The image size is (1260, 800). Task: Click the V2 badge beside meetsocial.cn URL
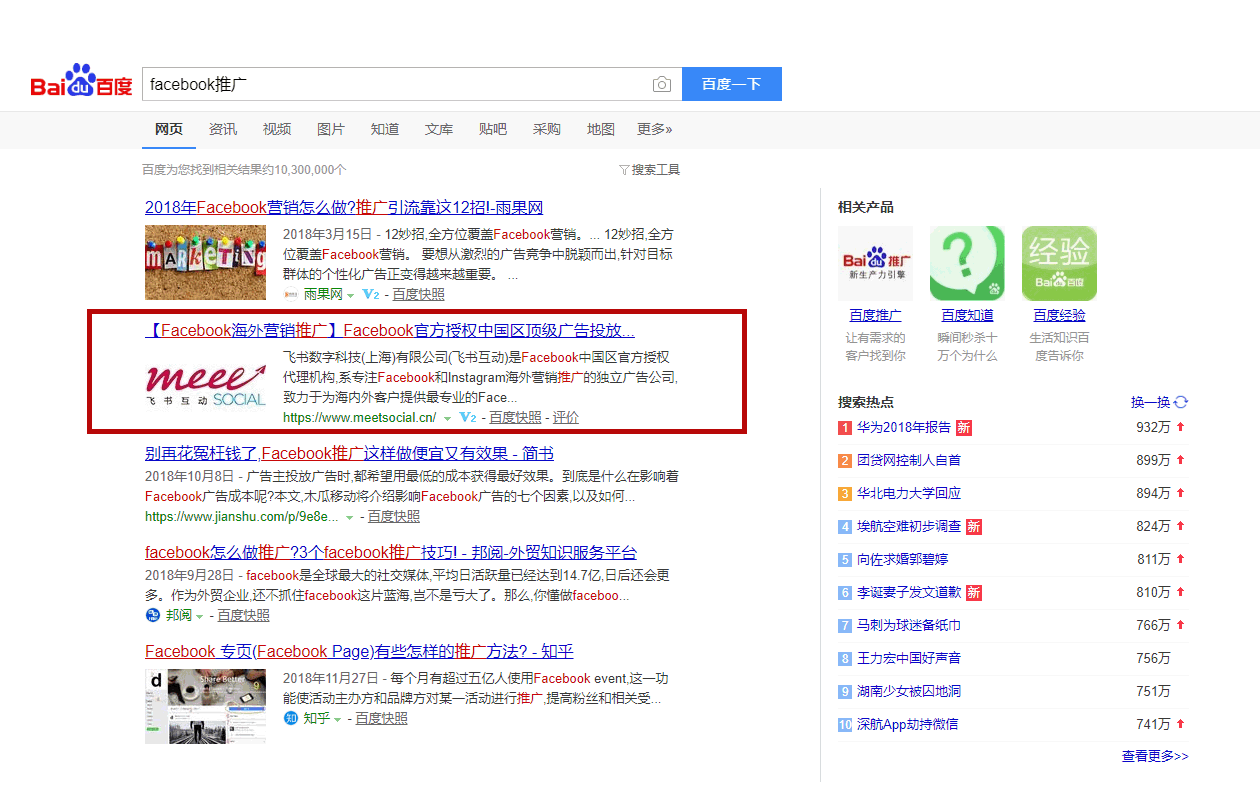coord(467,417)
